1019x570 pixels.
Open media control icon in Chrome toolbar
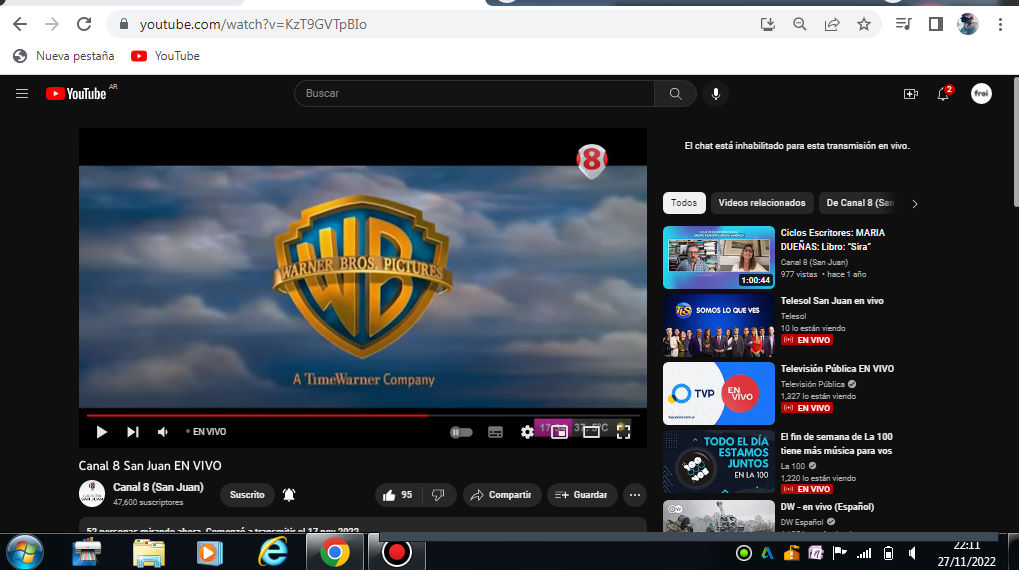(903, 24)
